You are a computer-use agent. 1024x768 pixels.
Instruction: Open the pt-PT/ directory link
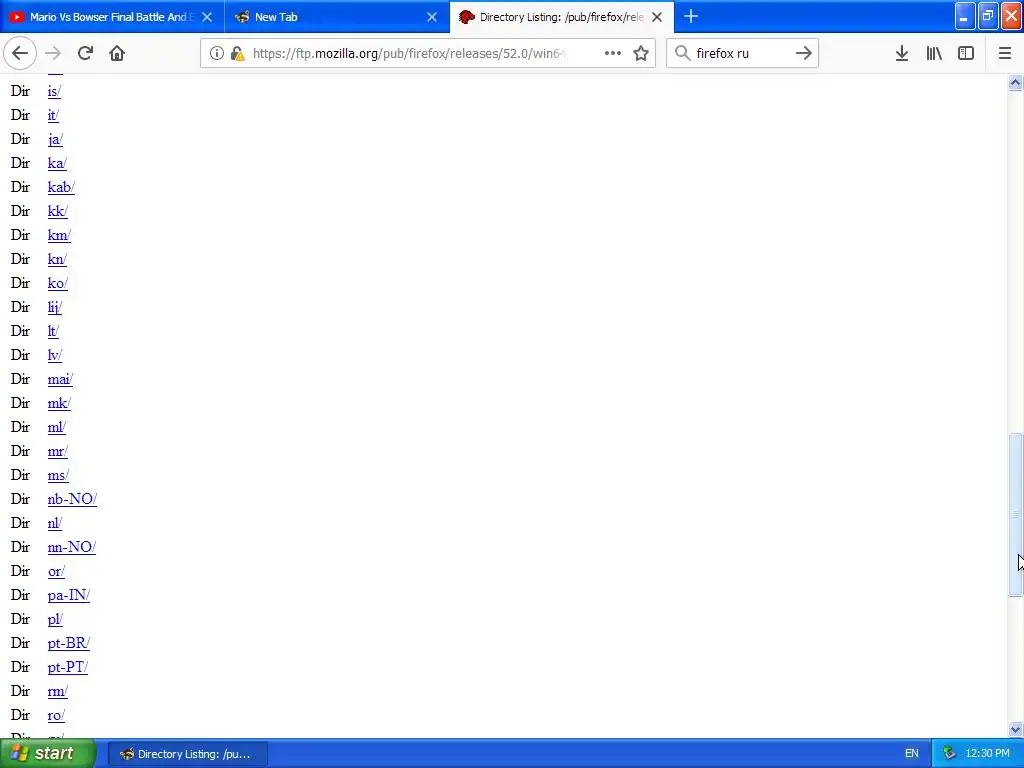tap(68, 667)
